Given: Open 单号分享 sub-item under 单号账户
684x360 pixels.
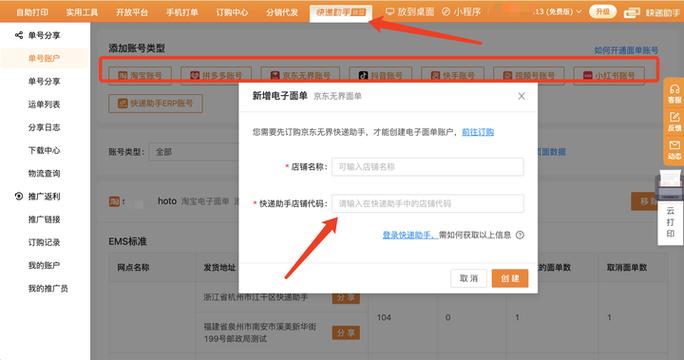Looking at the screenshot, I should point(44,81).
